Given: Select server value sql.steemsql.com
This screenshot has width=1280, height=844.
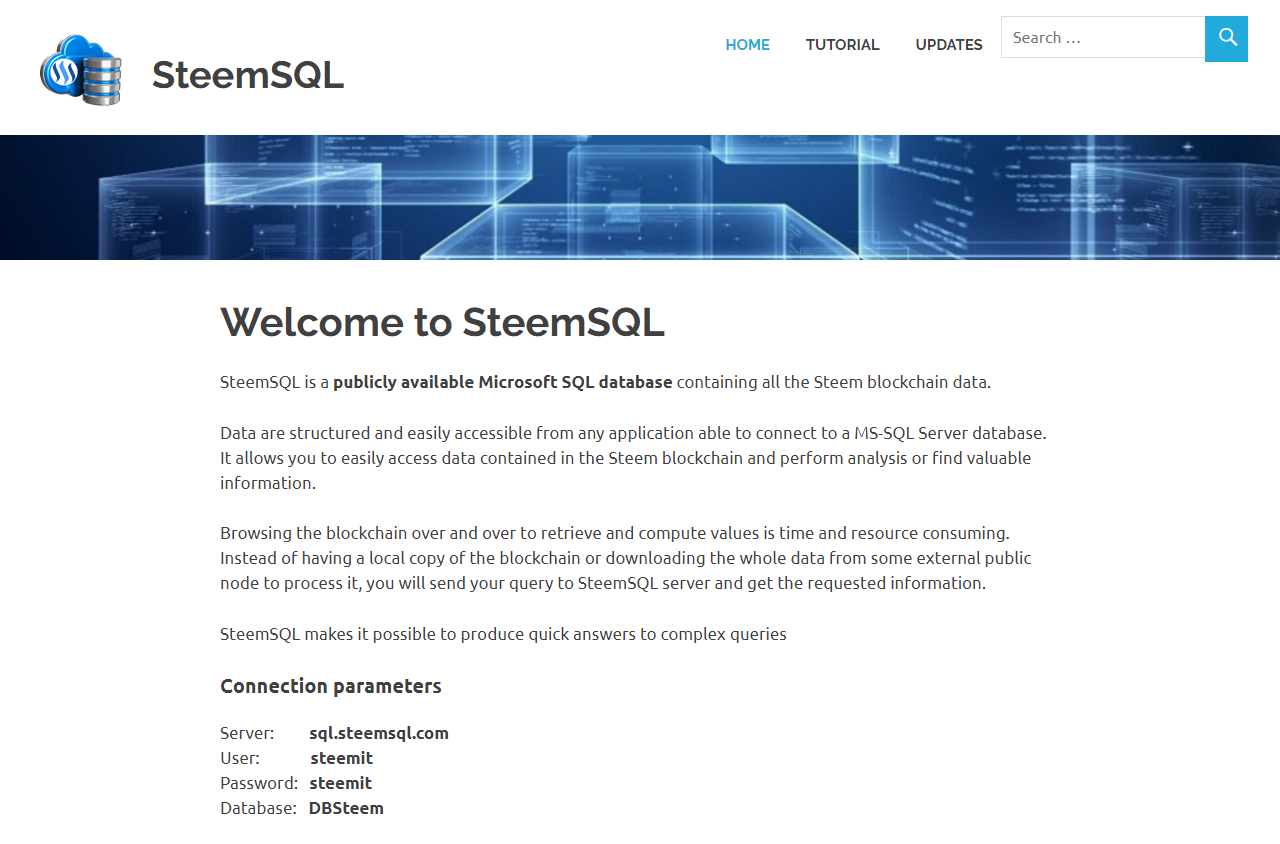Looking at the screenshot, I should click(379, 733).
